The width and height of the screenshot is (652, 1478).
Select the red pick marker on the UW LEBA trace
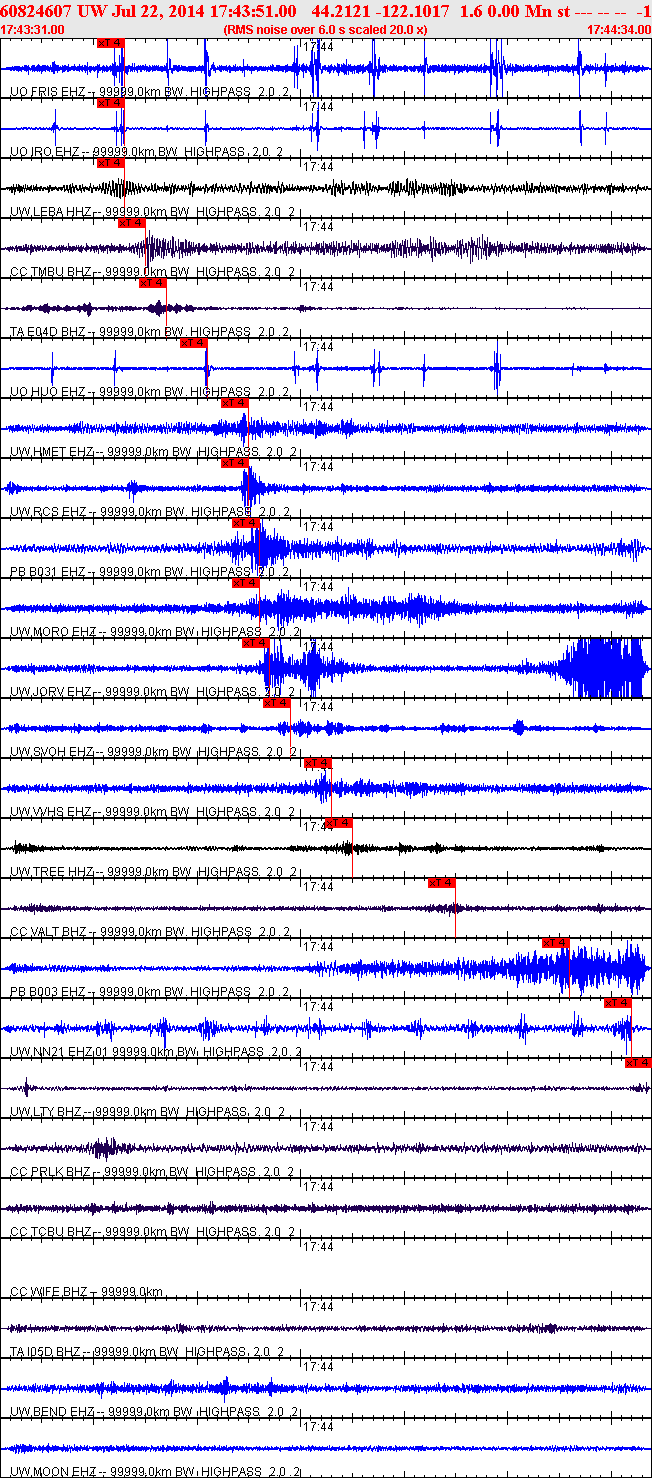click(x=110, y=163)
